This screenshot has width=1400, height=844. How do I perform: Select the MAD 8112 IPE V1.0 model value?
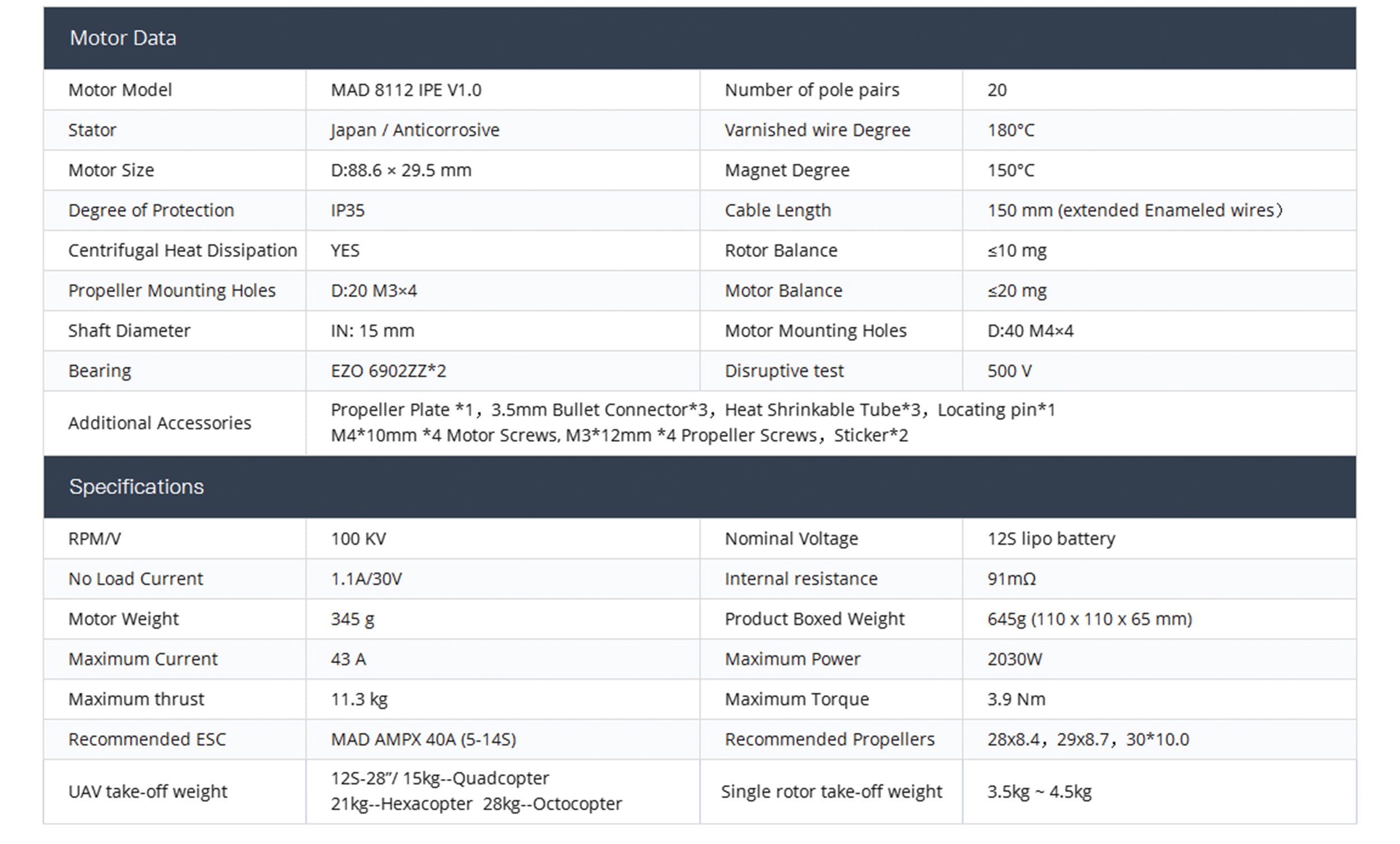click(405, 90)
